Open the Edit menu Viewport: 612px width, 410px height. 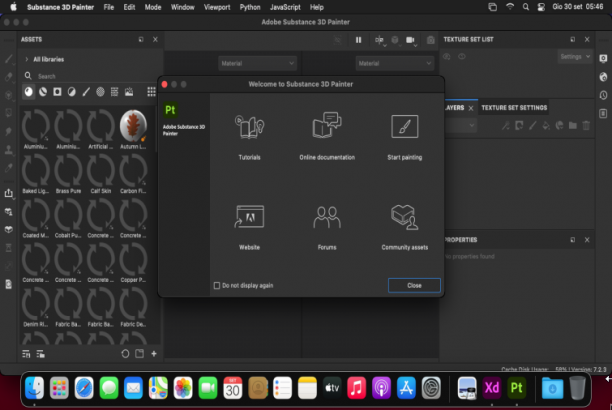(129, 7)
